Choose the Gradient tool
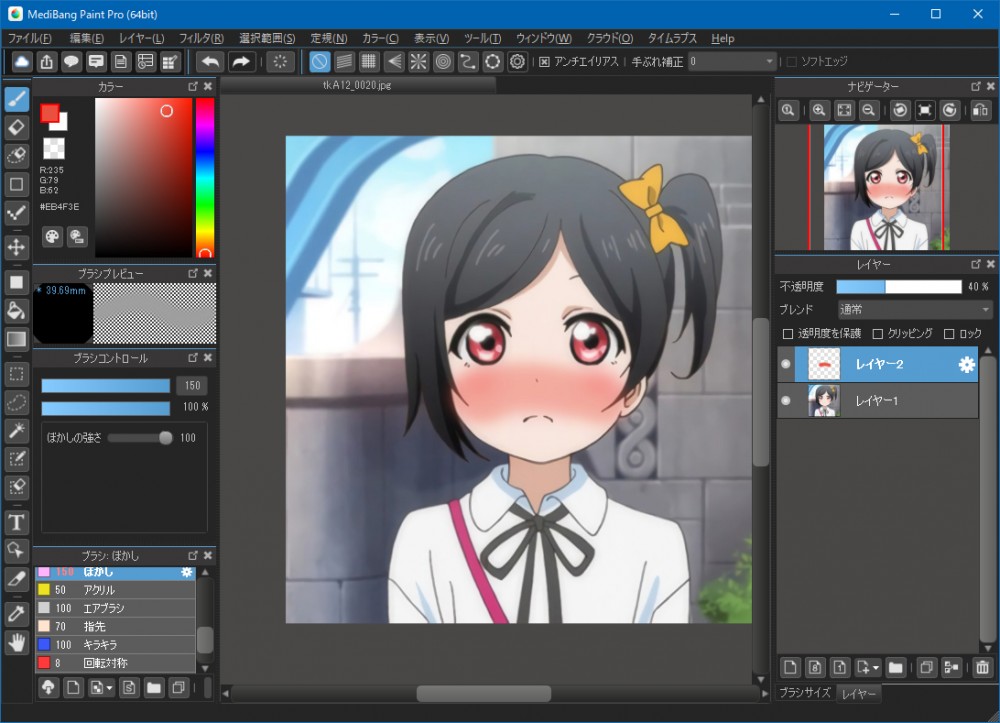The height and width of the screenshot is (723, 1000). coord(17,339)
